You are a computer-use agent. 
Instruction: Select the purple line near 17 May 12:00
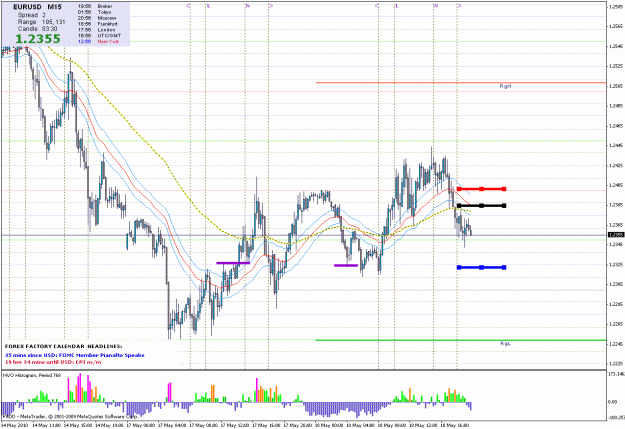(233, 263)
